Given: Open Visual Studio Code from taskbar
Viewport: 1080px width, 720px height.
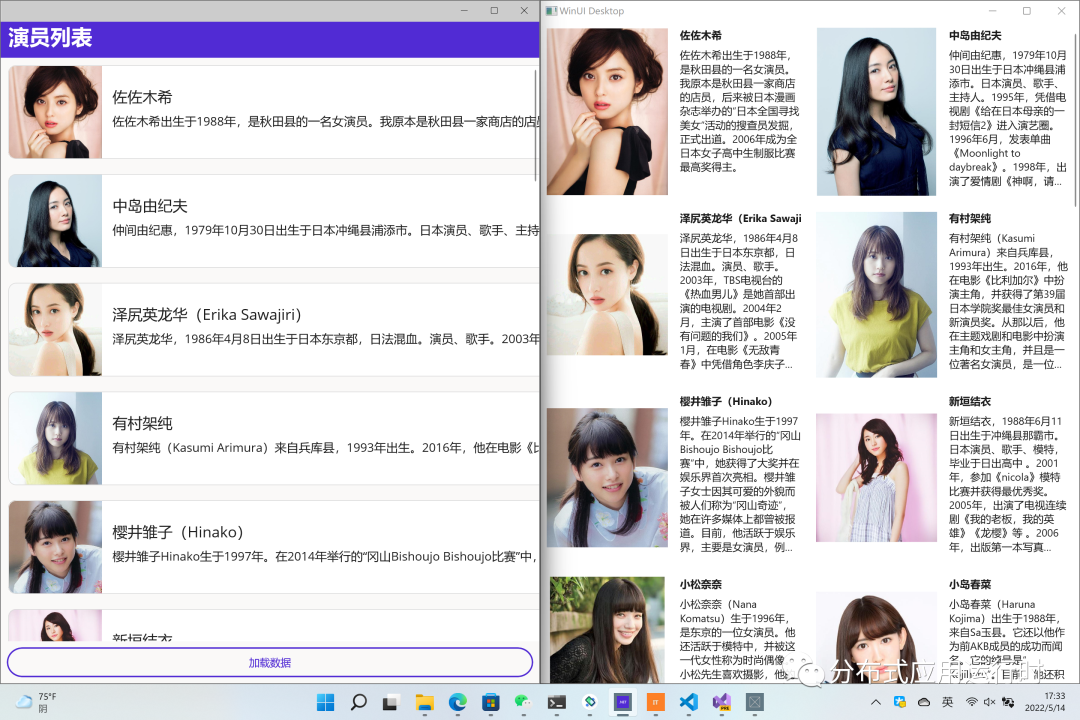Looking at the screenshot, I should (688, 702).
